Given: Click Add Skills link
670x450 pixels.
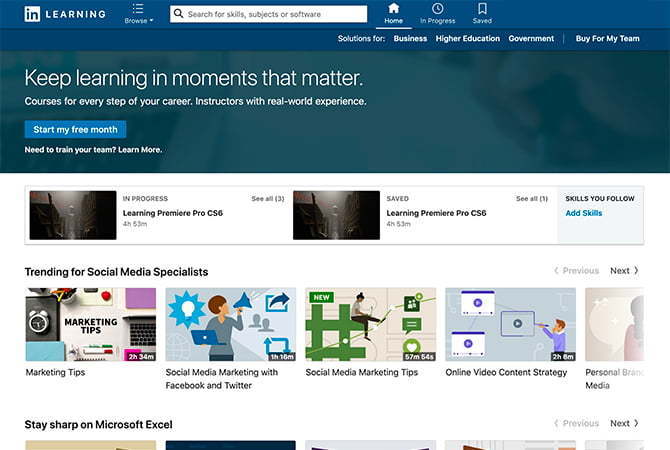Looking at the screenshot, I should coord(584,213).
